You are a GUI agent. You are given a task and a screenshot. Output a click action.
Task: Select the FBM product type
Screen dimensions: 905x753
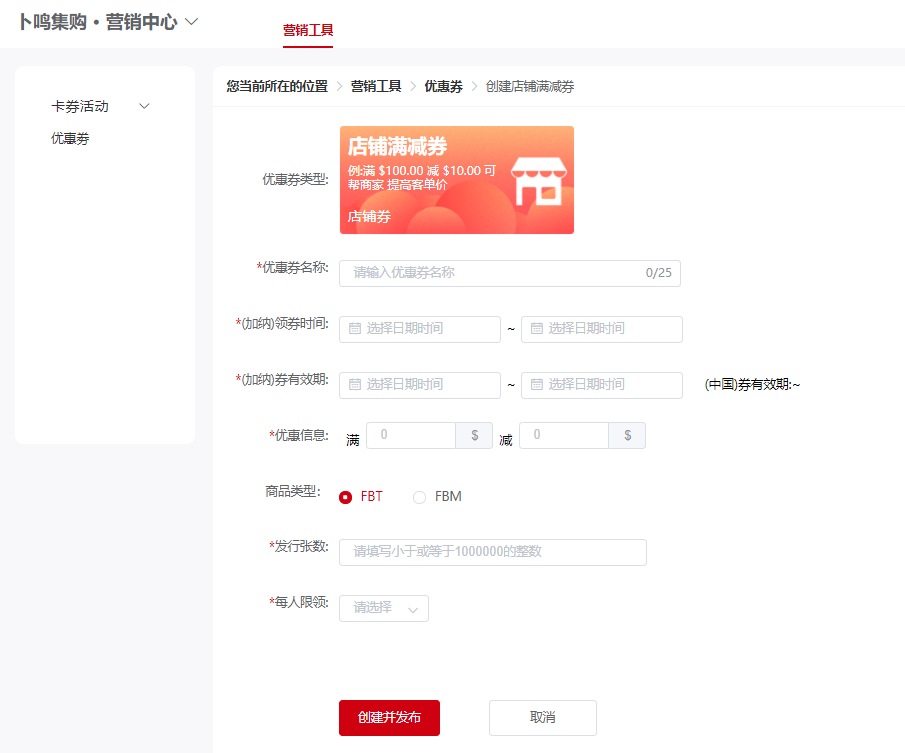click(x=419, y=496)
